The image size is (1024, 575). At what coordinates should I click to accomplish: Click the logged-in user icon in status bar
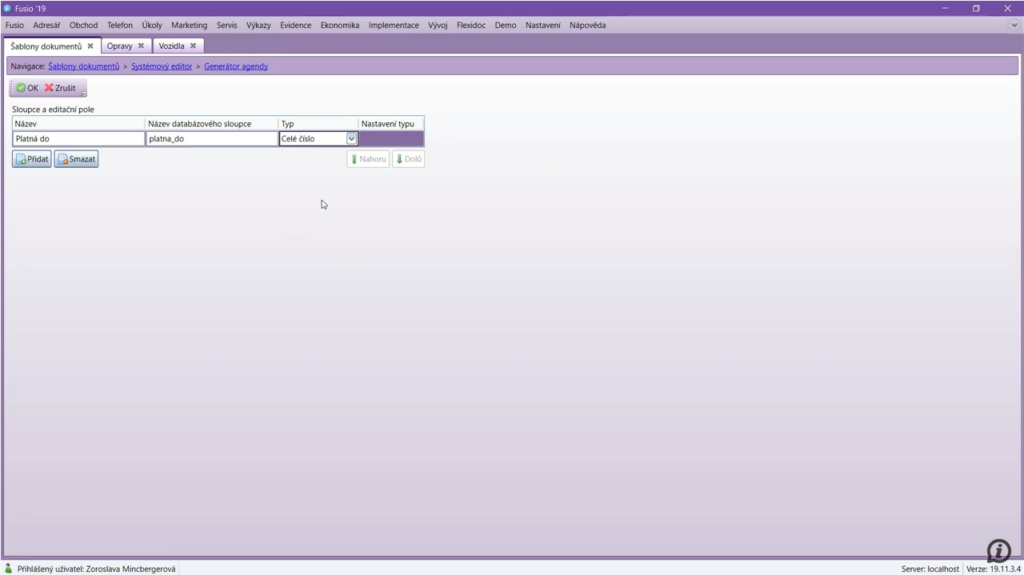pyautogui.click(x=9, y=568)
